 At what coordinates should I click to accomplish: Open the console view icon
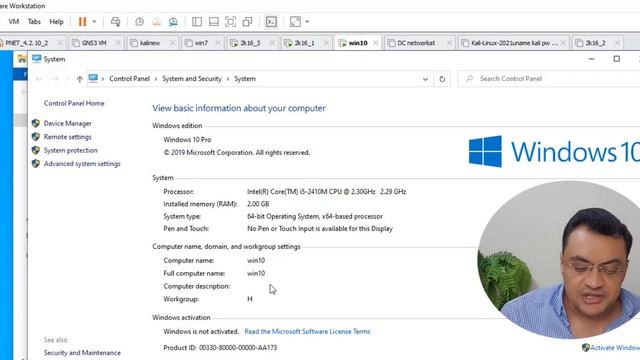pos(271,22)
